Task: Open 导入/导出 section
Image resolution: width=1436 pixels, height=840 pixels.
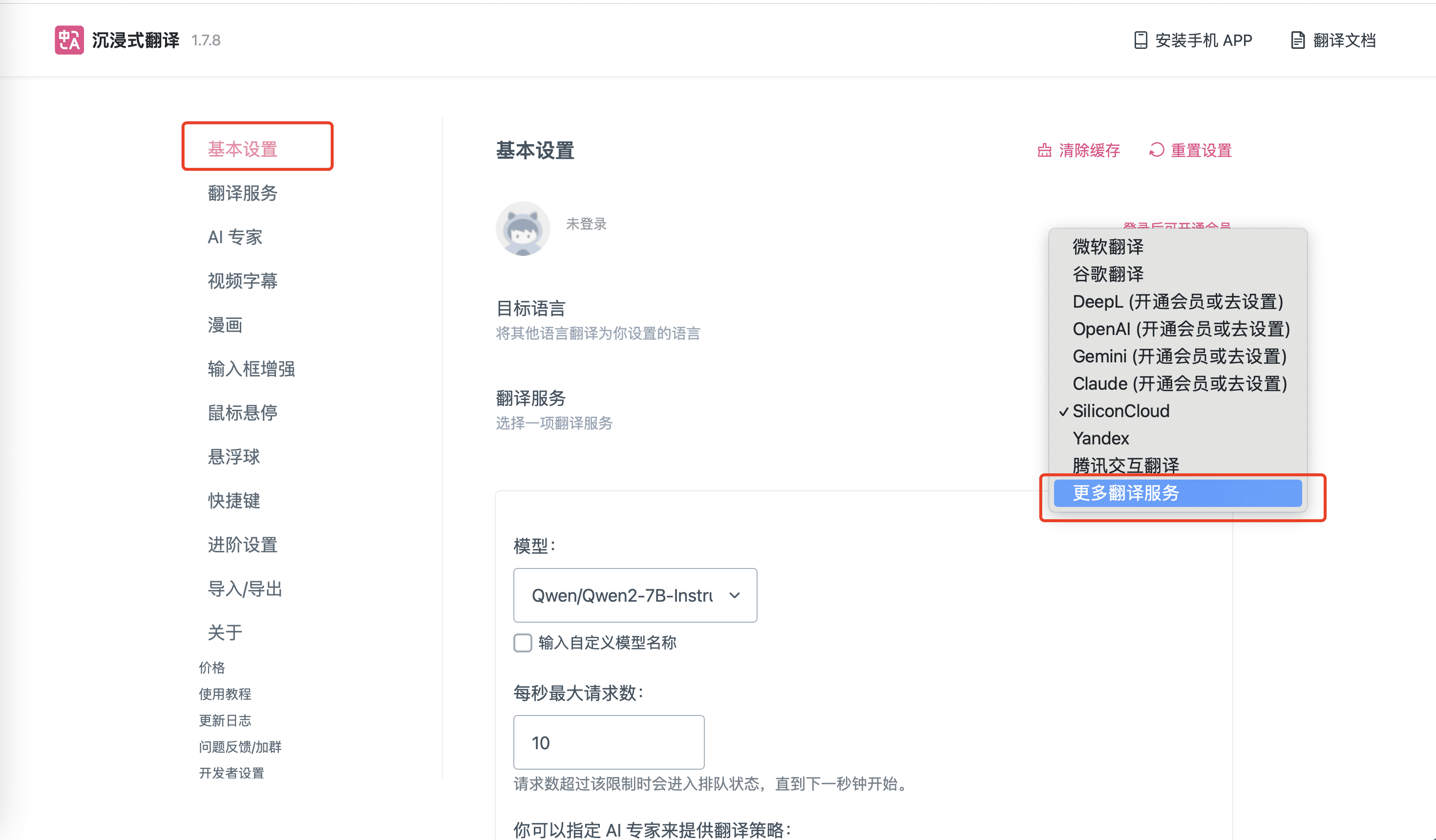Action: [245, 588]
